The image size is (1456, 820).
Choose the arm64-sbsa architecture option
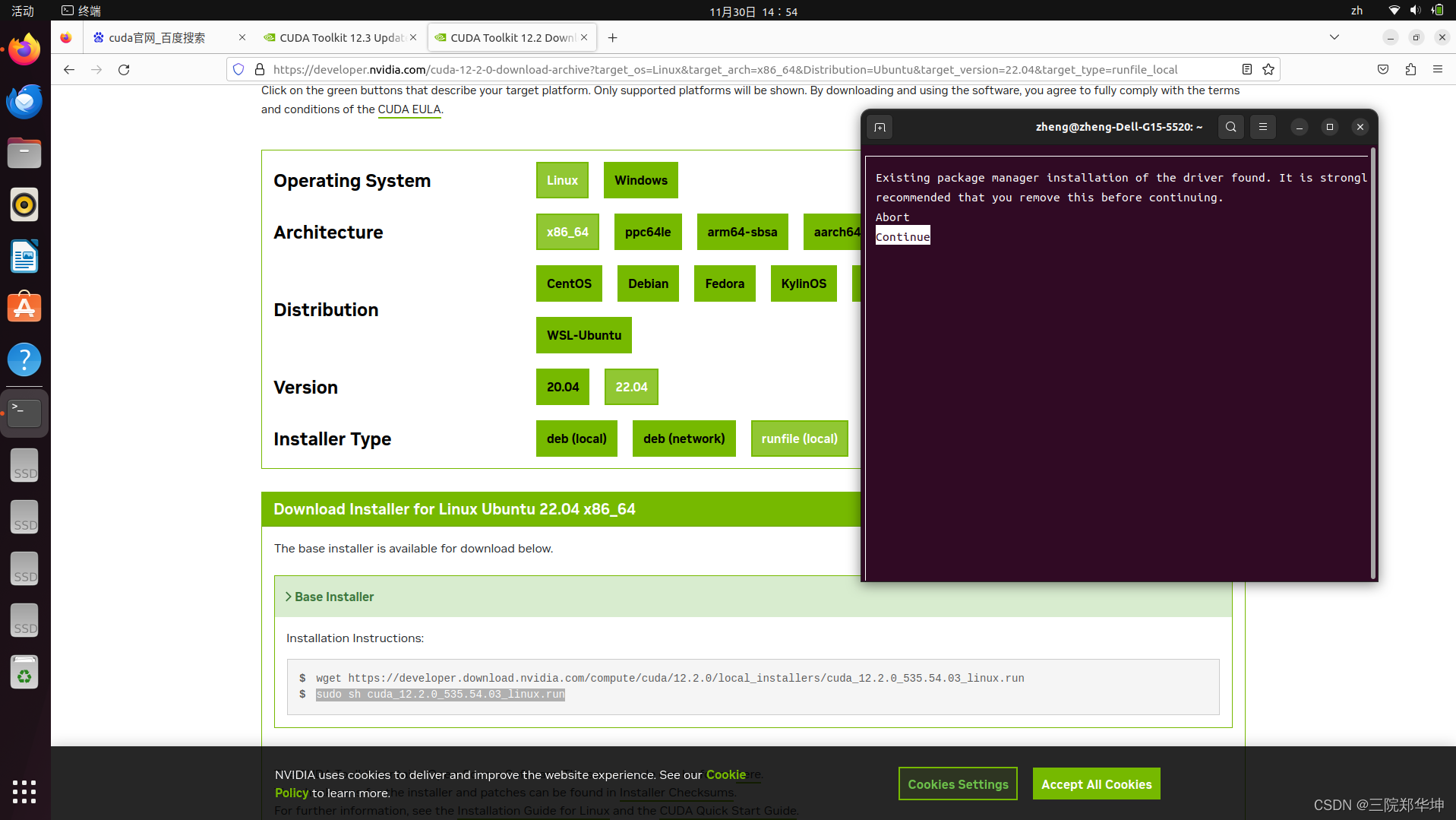pyautogui.click(x=742, y=233)
